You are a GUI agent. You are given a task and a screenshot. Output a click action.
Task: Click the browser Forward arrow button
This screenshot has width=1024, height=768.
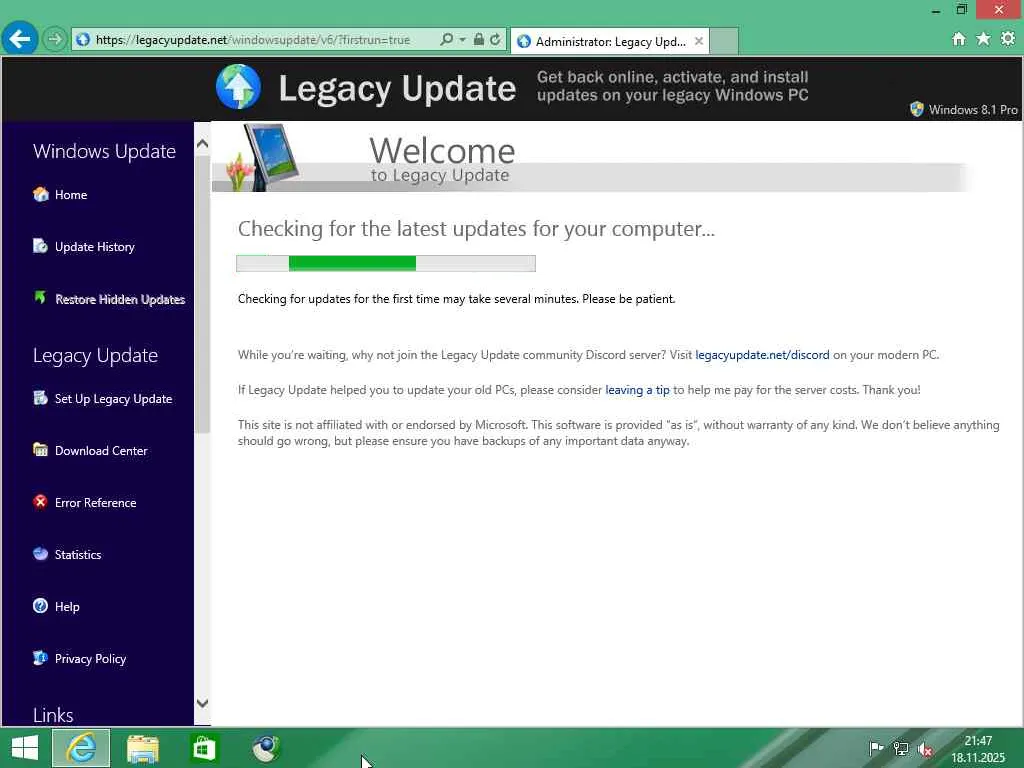pos(55,40)
